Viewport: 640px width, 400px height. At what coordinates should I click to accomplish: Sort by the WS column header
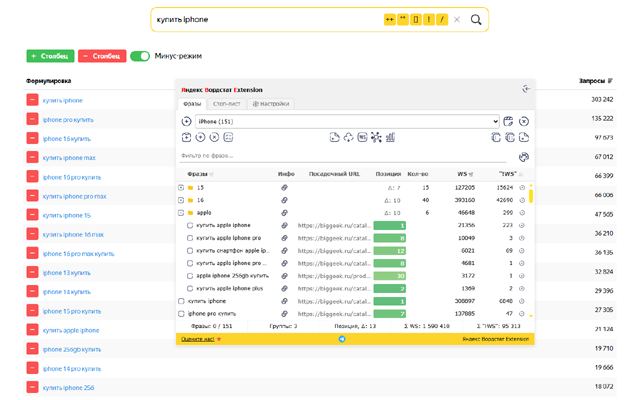(464, 174)
